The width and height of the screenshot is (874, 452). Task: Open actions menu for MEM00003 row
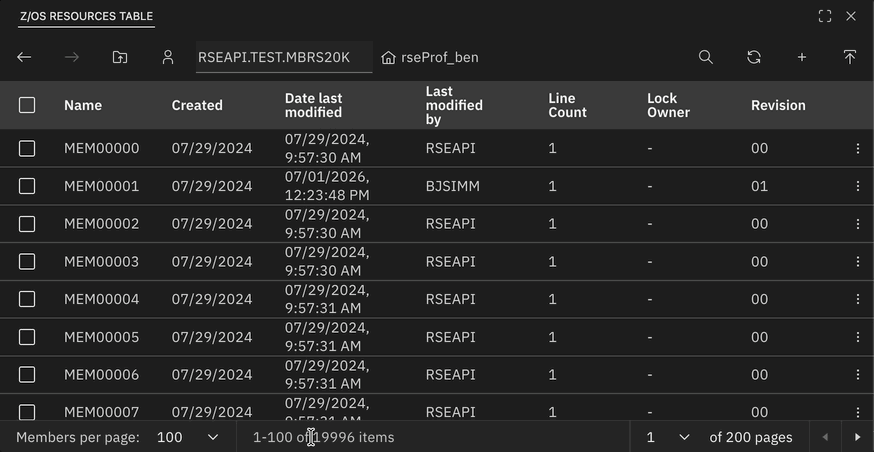[x=858, y=261]
